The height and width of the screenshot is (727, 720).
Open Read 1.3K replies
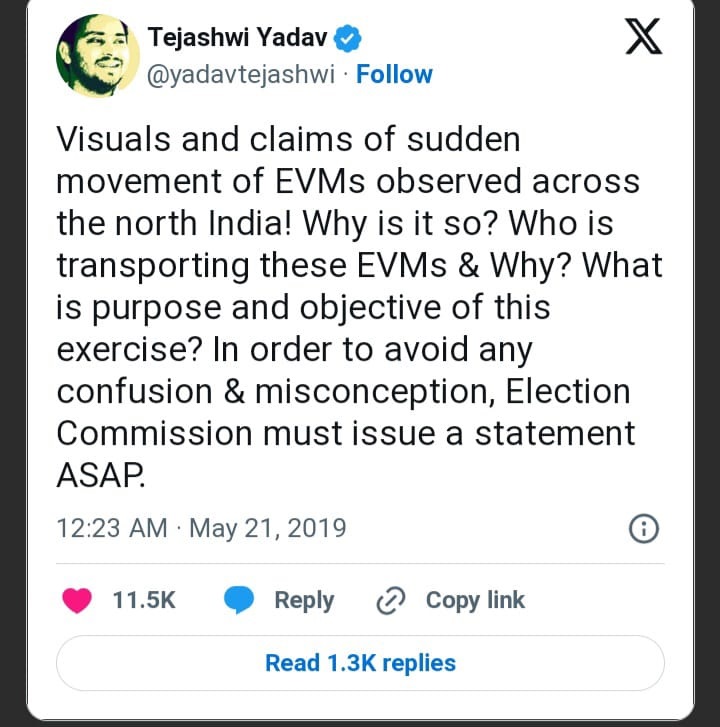click(360, 663)
